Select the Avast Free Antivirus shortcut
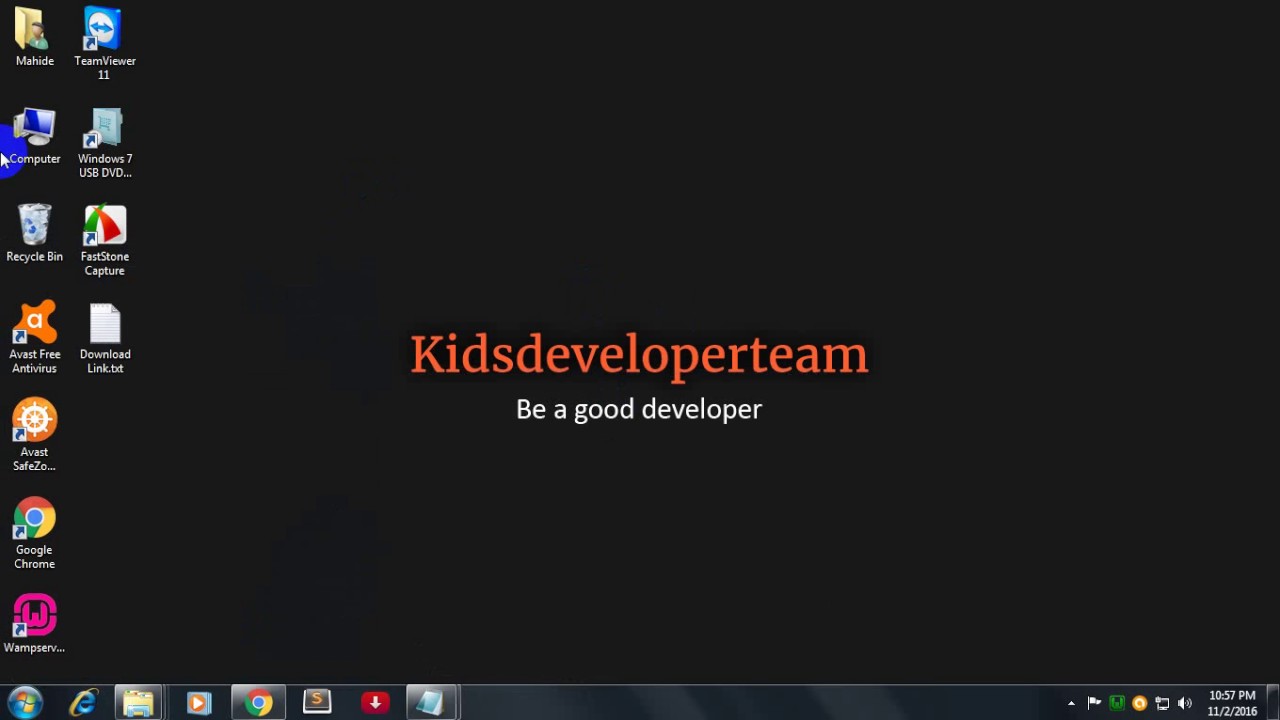Screen dimensions: 1280x720 (x=34, y=338)
